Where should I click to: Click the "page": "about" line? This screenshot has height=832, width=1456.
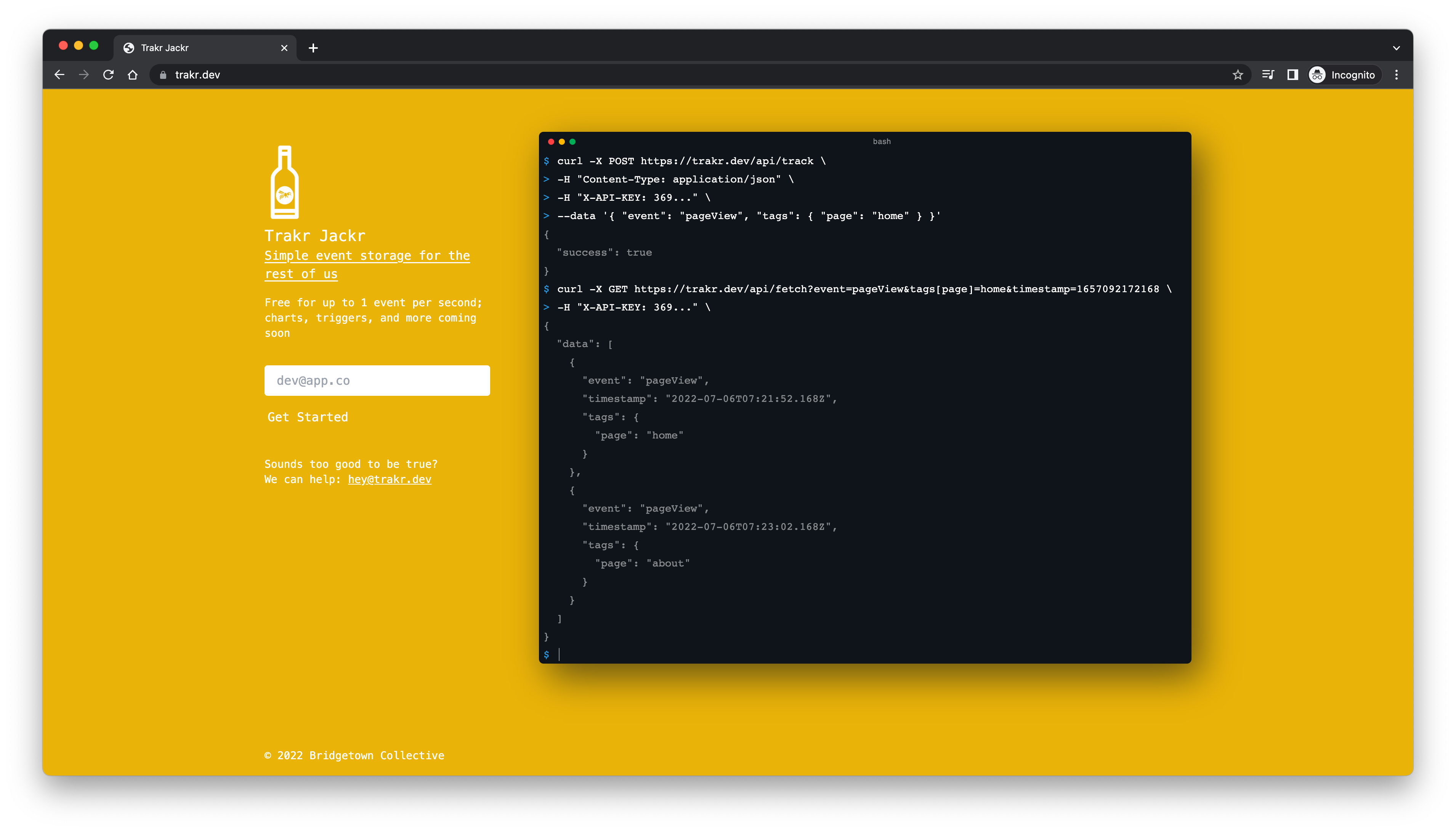pos(643,563)
